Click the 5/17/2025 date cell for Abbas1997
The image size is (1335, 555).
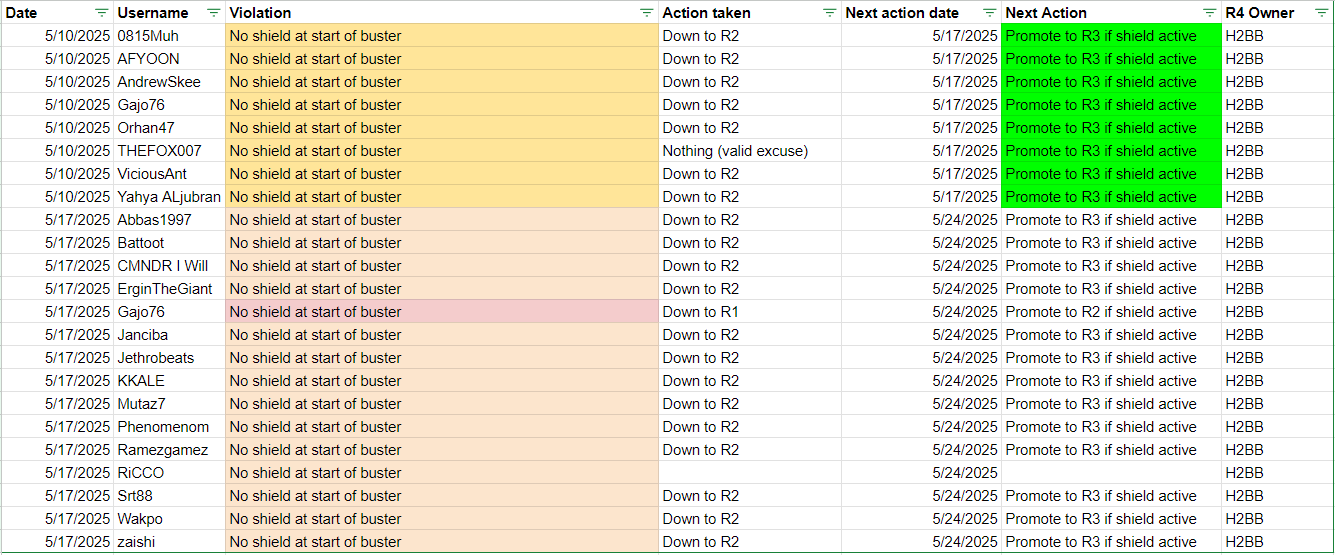[57, 220]
